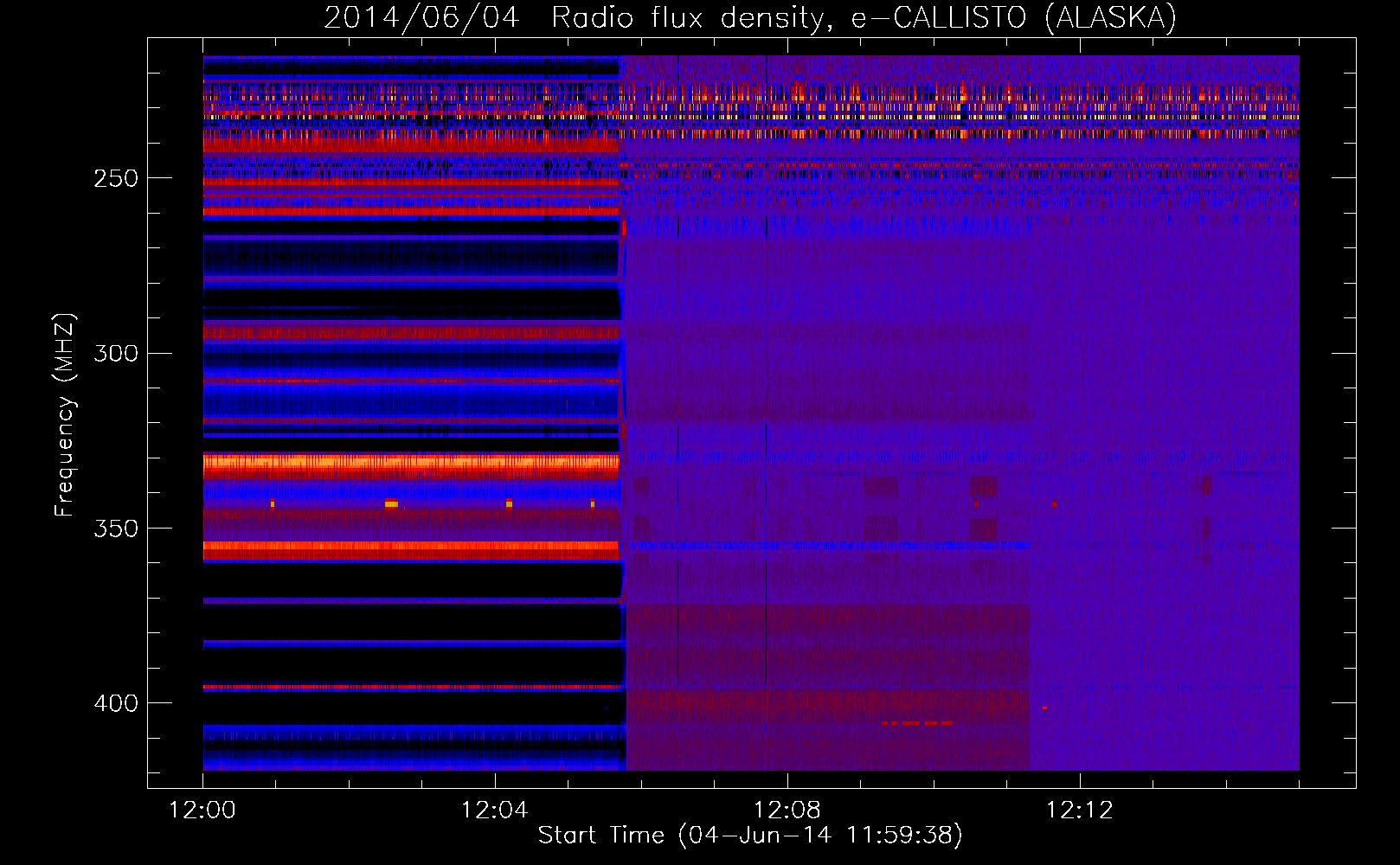This screenshot has width=1400, height=865.
Task: Click the 250 frequency tick label
Action: (x=116, y=178)
